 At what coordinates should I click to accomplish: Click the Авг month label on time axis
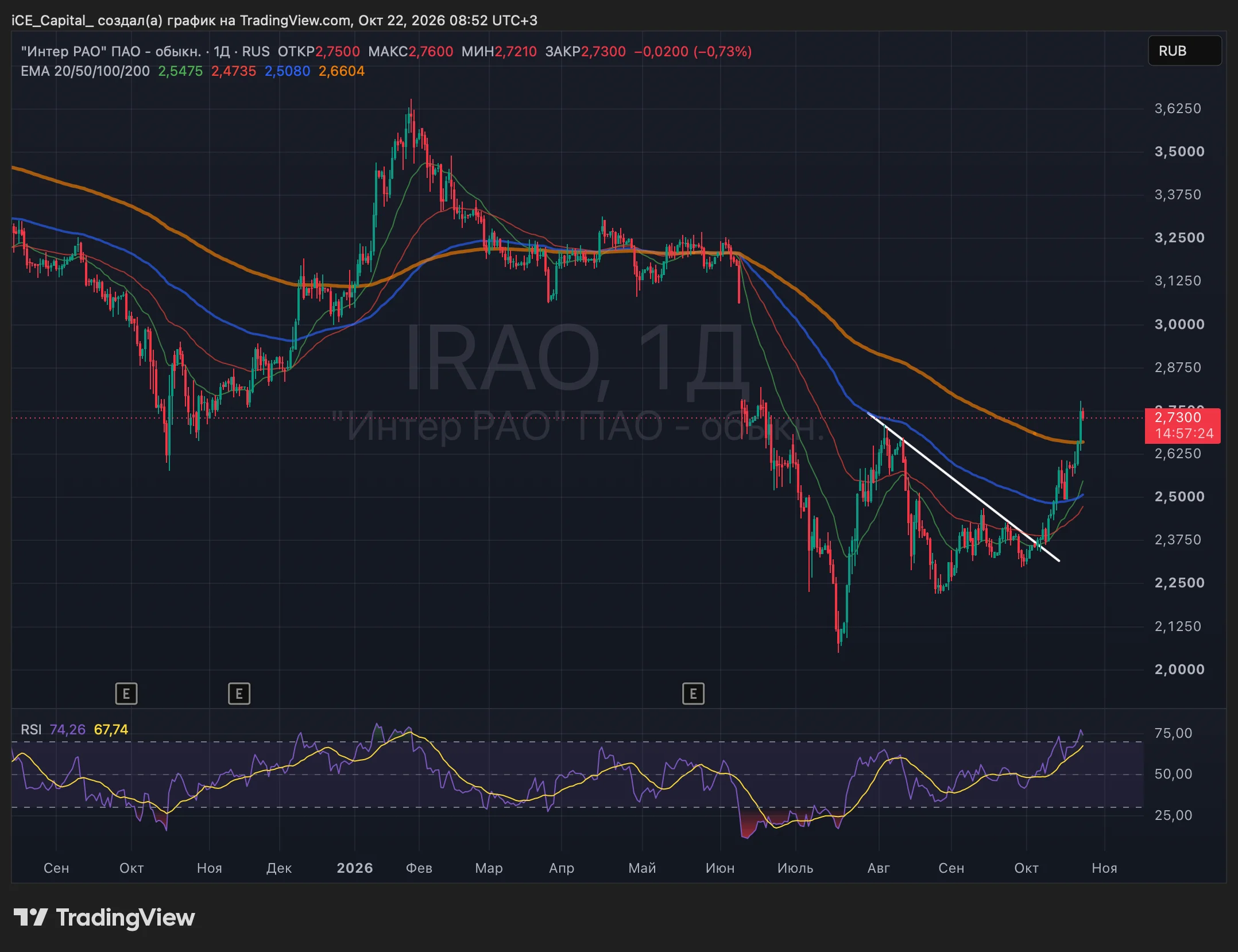pos(879,868)
